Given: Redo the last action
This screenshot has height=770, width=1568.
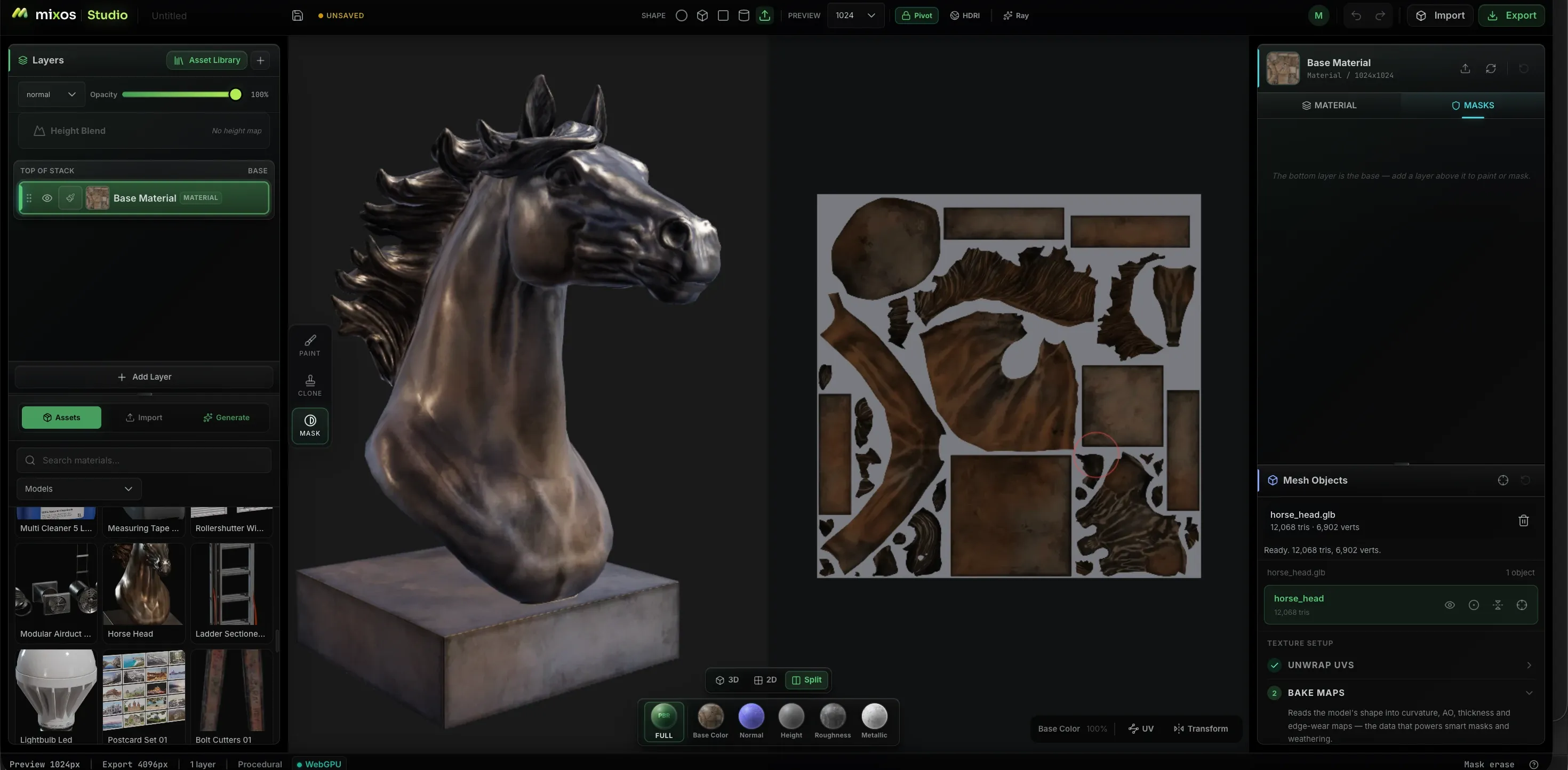Looking at the screenshot, I should click(1380, 15).
